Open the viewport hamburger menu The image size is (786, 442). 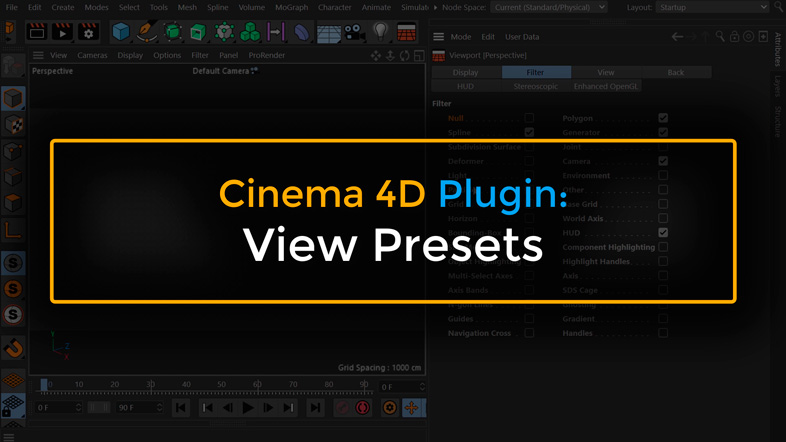[x=38, y=56]
